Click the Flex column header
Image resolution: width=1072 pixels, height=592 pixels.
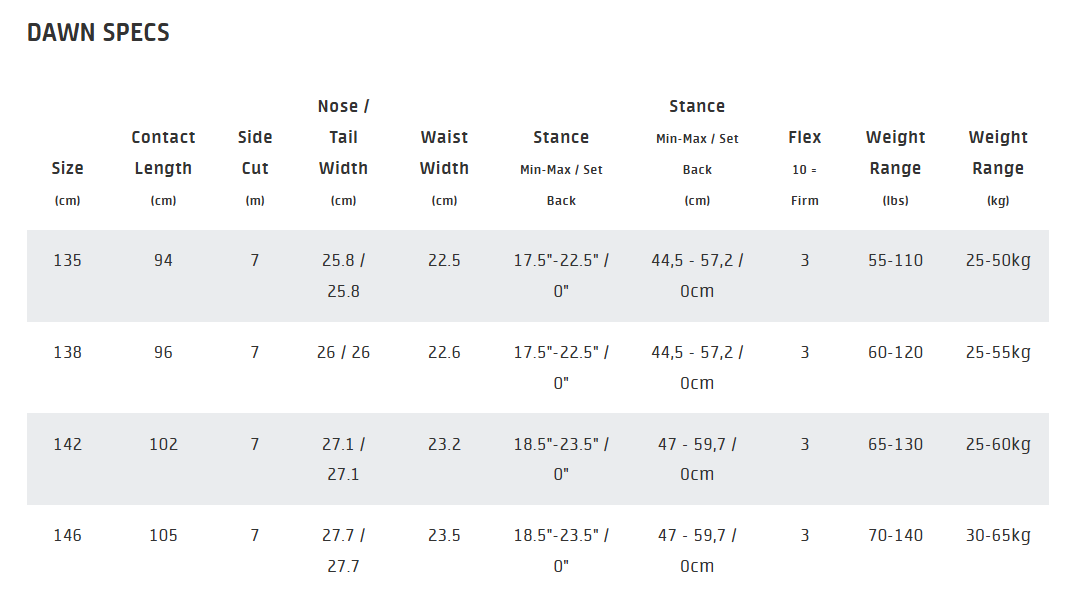(x=804, y=138)
